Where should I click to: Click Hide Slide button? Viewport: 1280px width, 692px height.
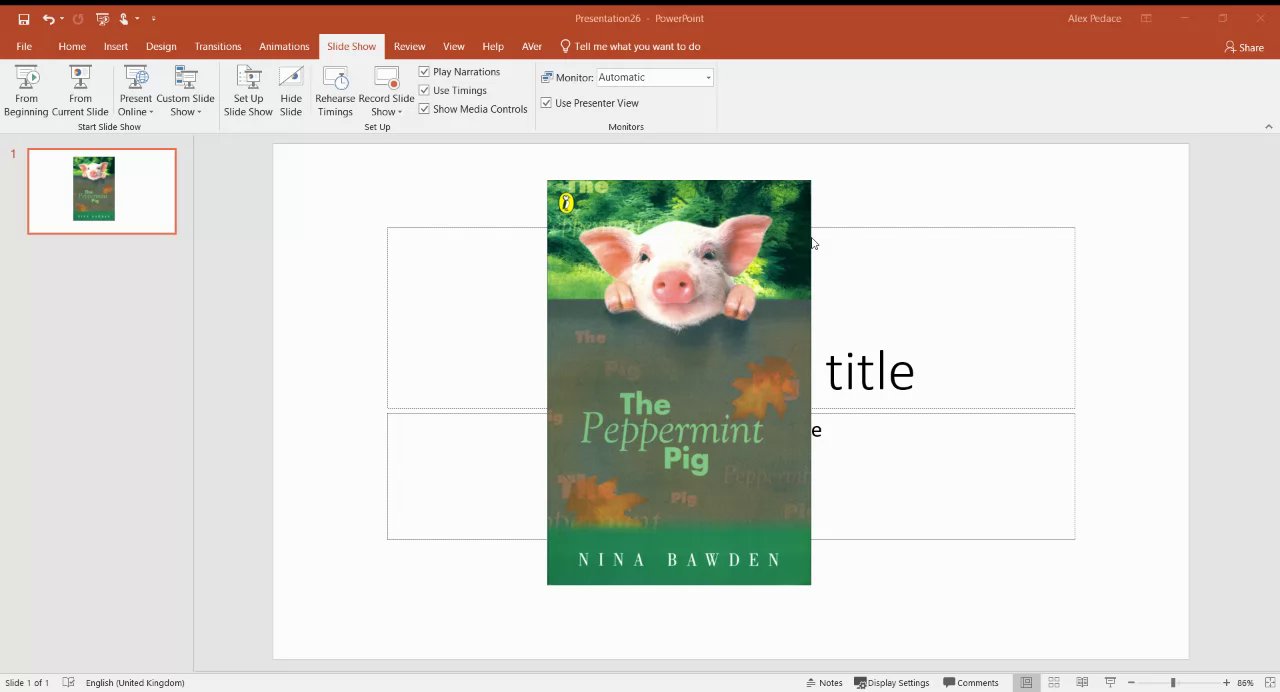click(291, 91)
